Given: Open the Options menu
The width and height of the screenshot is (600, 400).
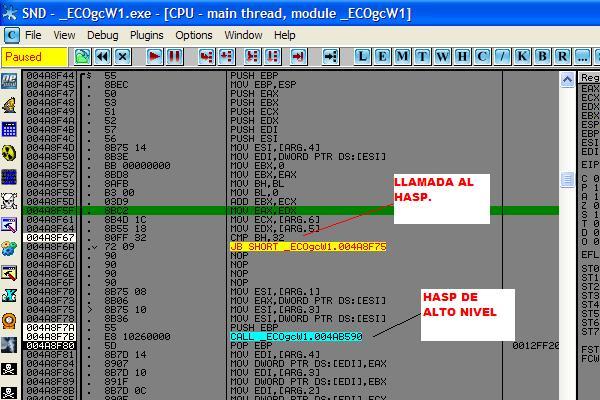Looking at the screenshot, I should [194, 35].
